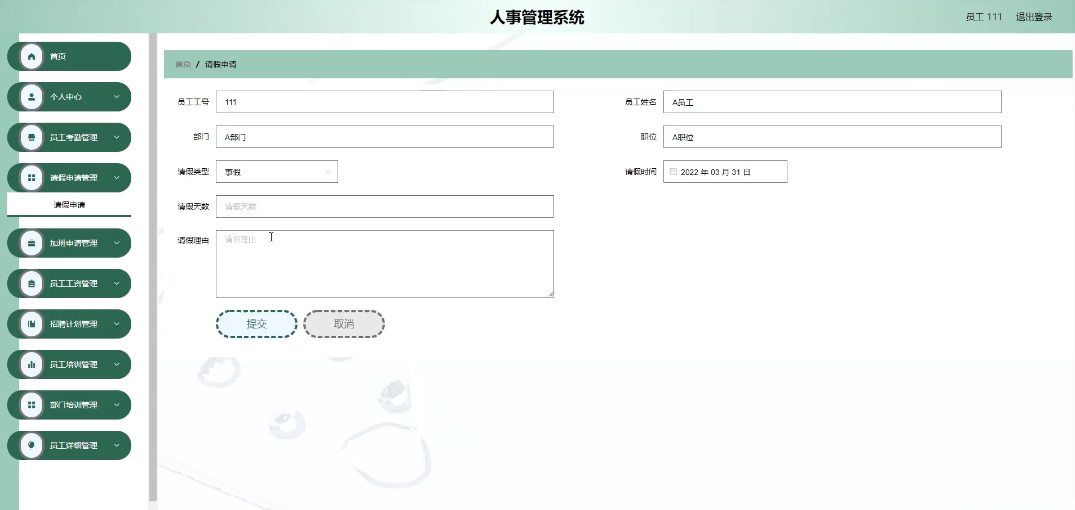
Task: Open the 员工考勤管理 menu label
Action: point(73,138)
